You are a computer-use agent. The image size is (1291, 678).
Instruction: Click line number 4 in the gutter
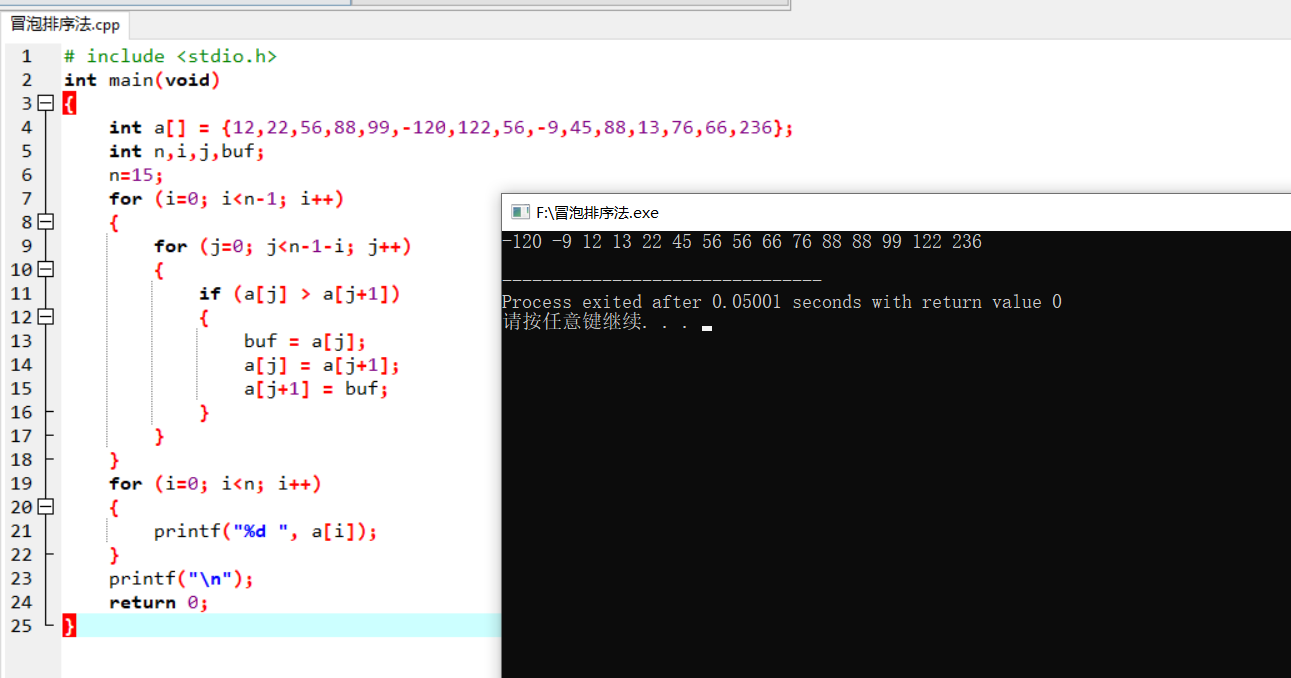click(x=26, y=127)
